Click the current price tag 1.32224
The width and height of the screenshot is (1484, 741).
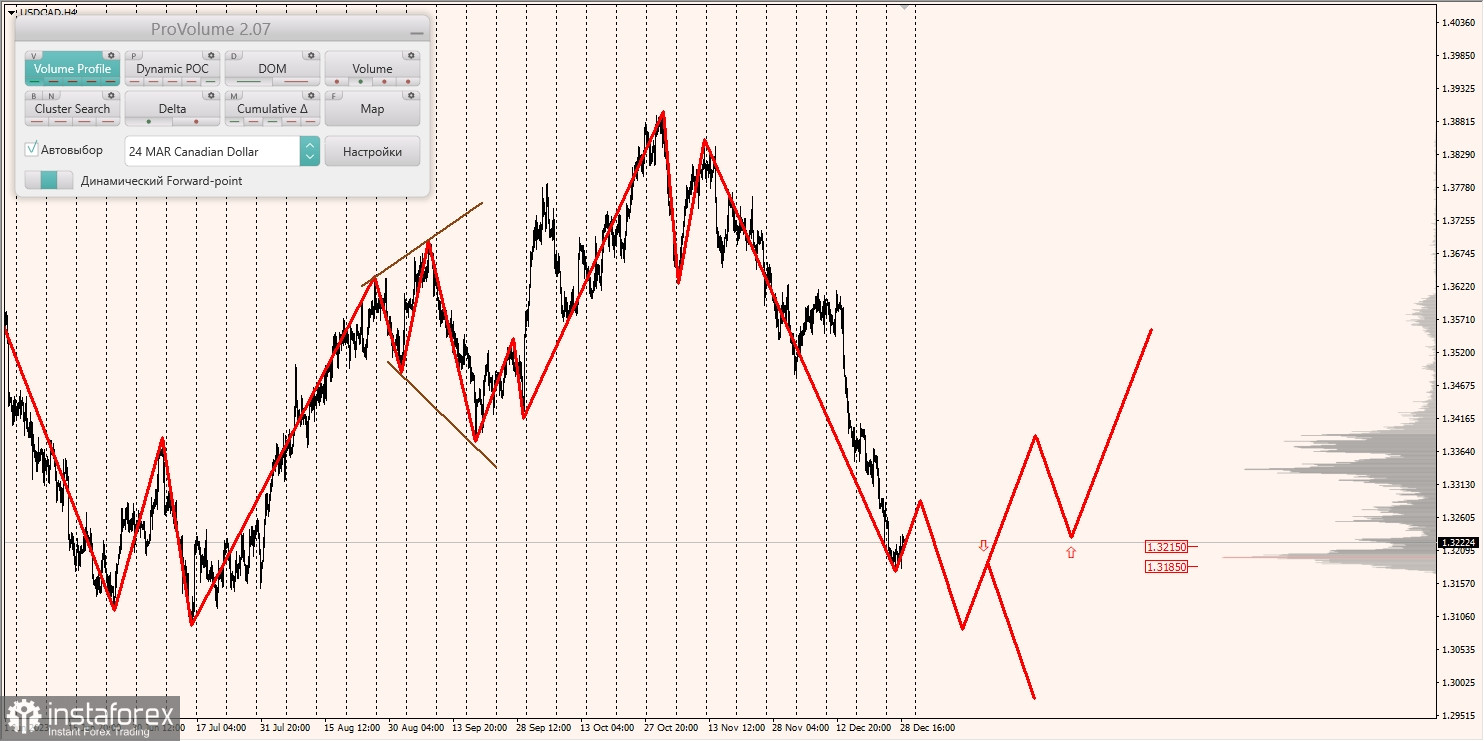(1460, 542)
